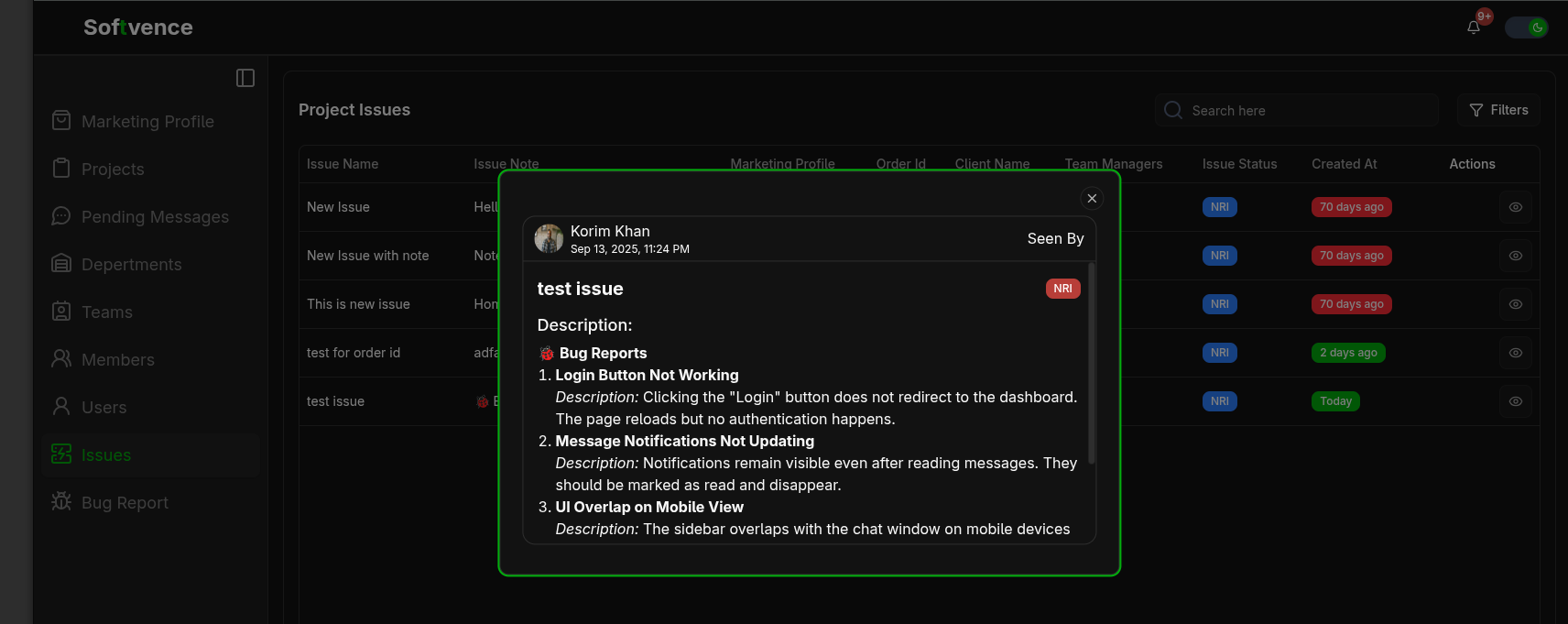View the New Issue row eye icon

[1516, 207]
